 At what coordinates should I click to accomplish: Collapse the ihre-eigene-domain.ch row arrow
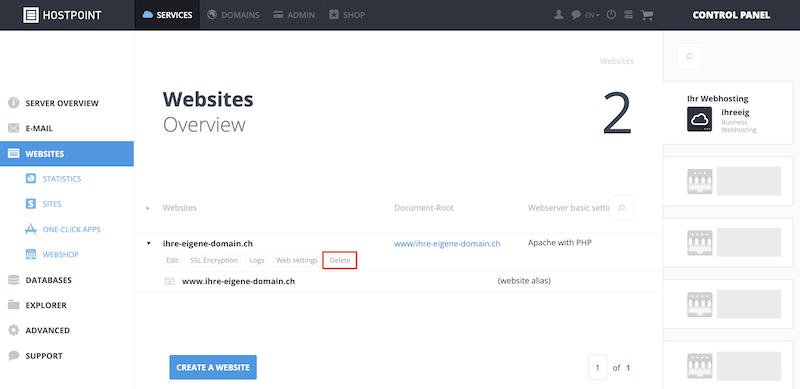148,244
